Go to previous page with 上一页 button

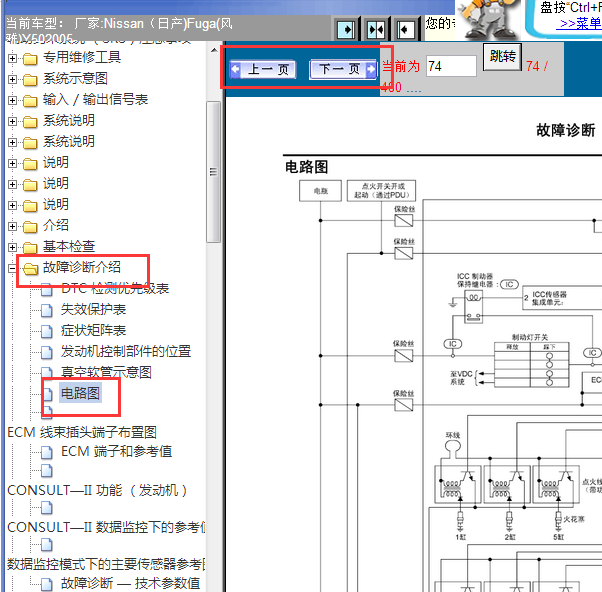pos(263,69)
